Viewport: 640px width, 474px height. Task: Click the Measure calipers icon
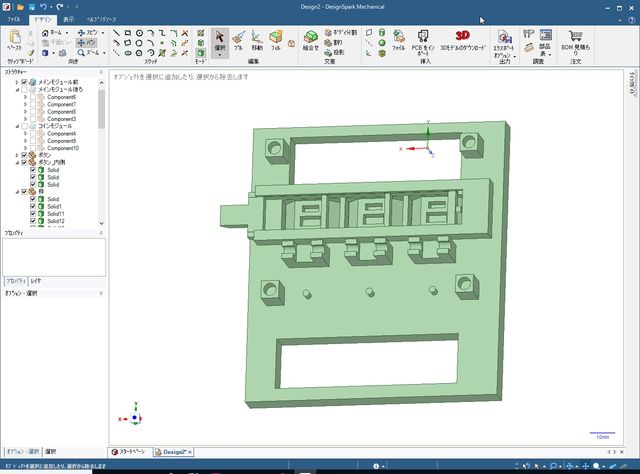click(529, 33)
